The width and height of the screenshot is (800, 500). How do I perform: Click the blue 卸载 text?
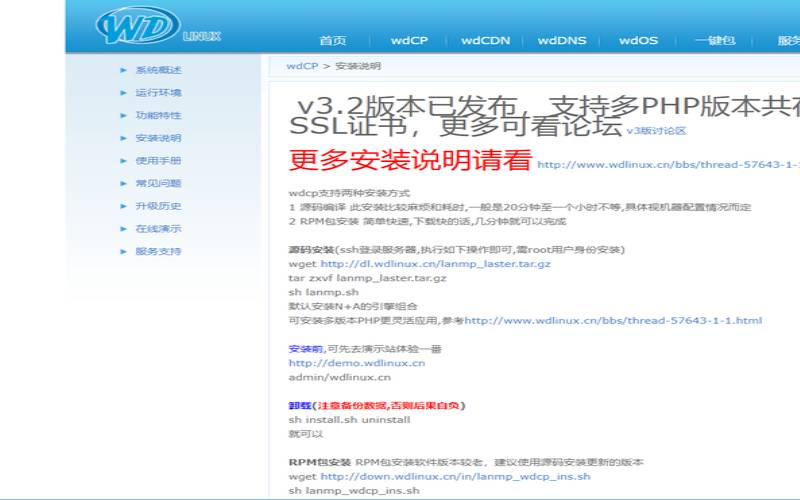click(300, 406)
